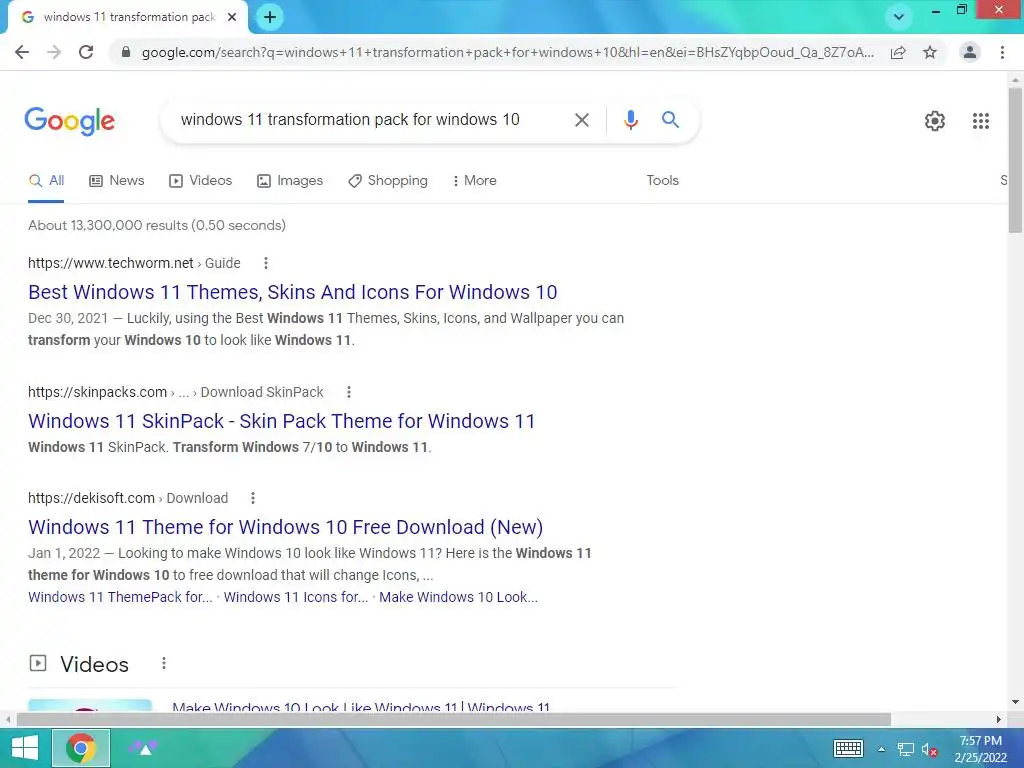
Task: Close the windows 11 transformation pack tab
Action: (x=232, y=17)
